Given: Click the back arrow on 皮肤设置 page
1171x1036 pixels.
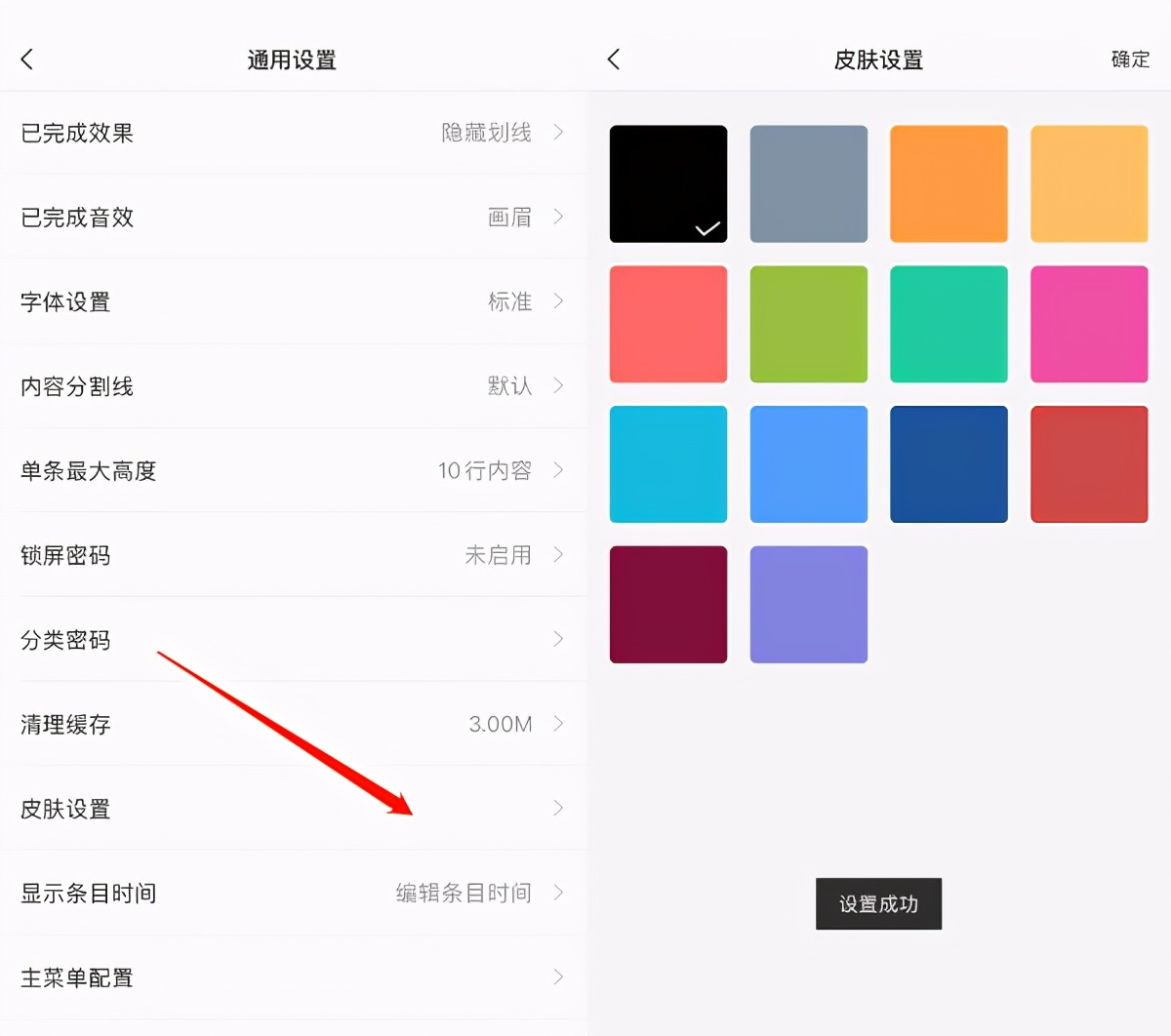Looking at the screenshot, I should [613, 59].
